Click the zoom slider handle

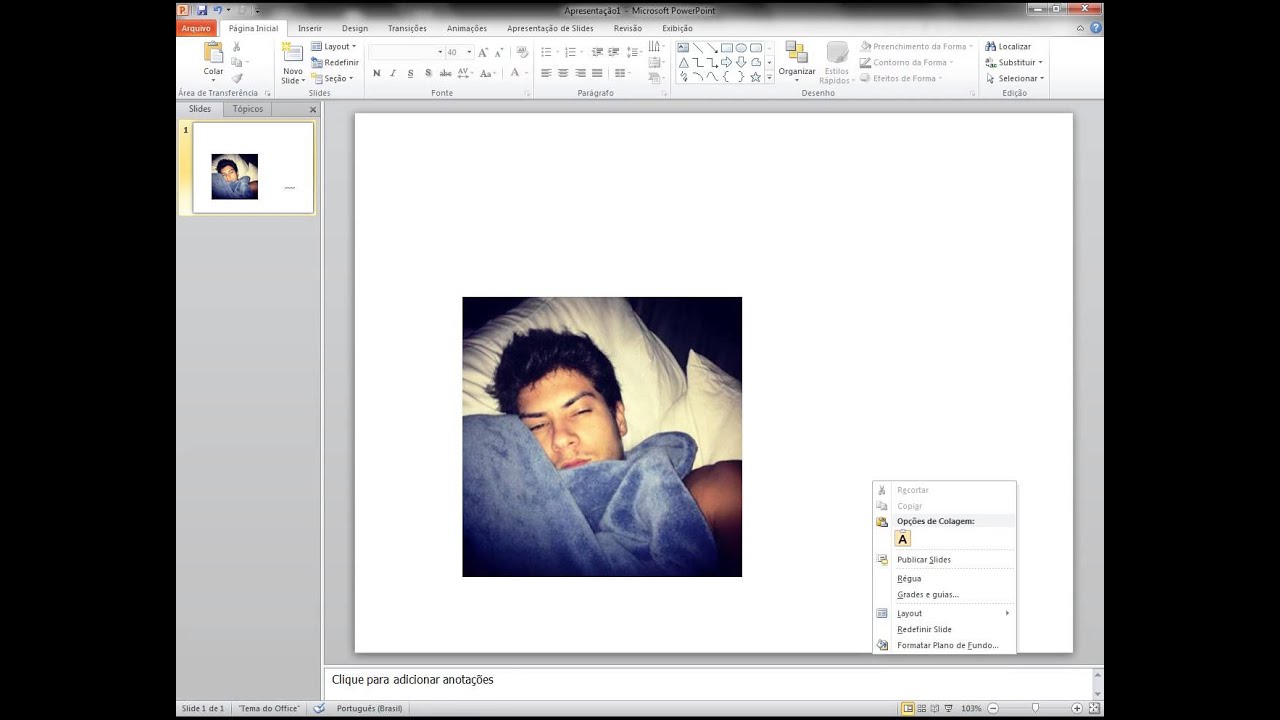point(1035,708)
